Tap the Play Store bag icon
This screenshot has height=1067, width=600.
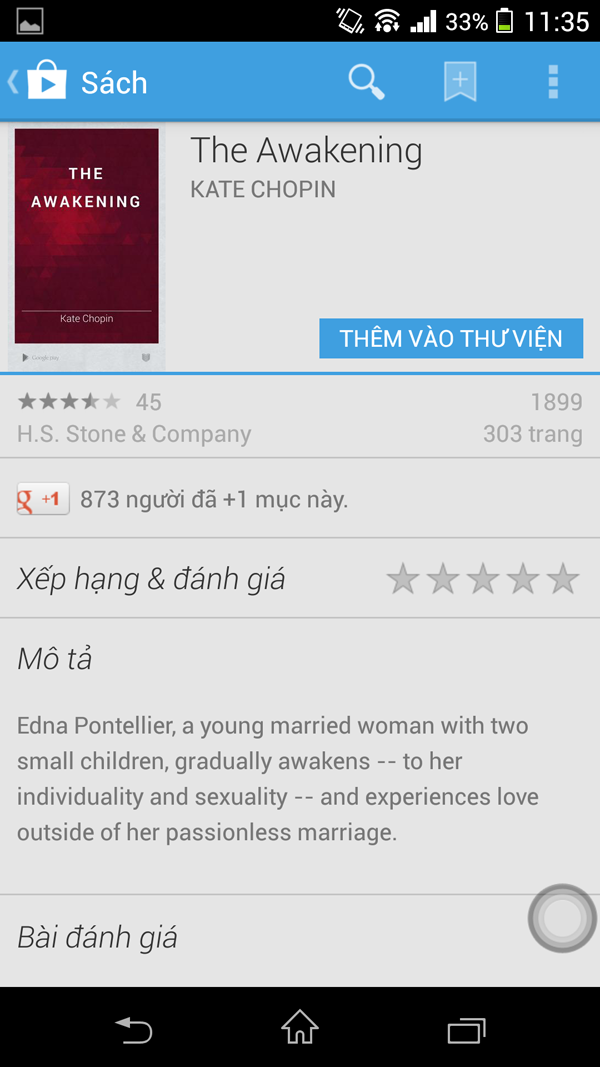(x=47, y=82)
